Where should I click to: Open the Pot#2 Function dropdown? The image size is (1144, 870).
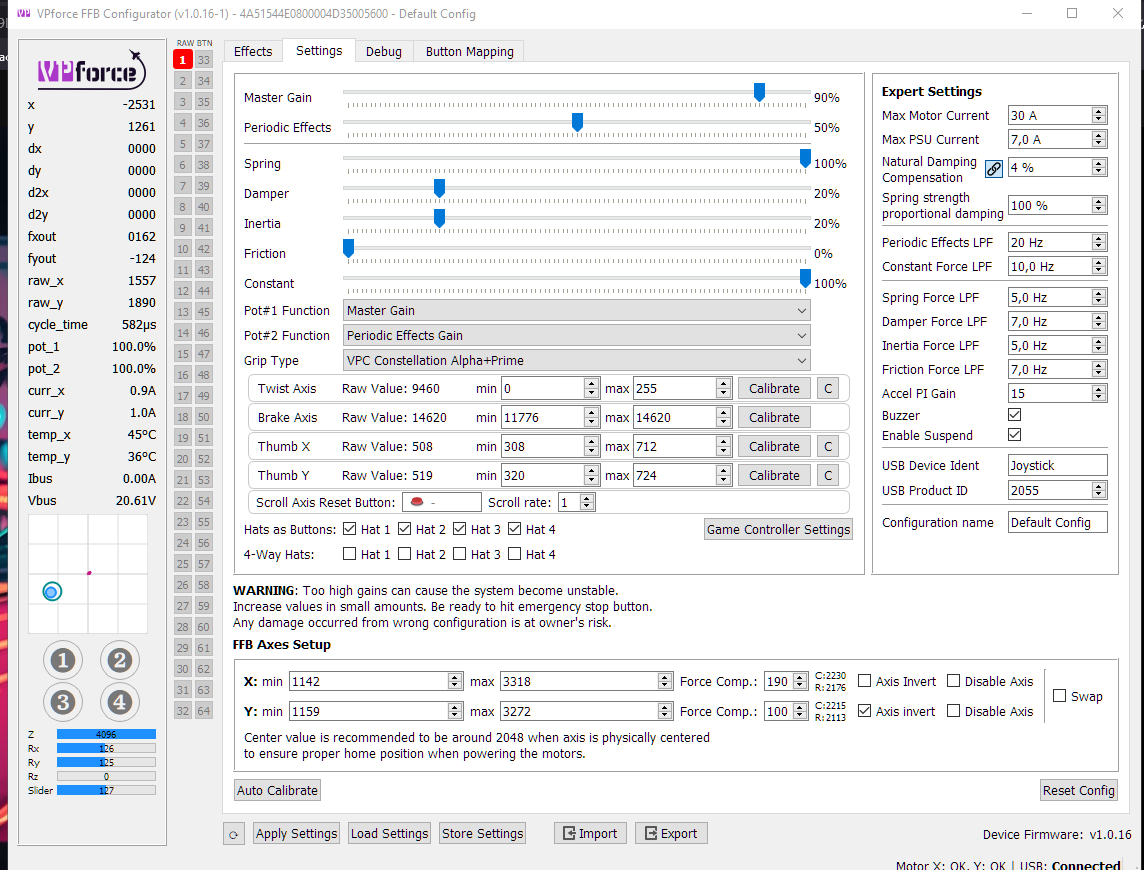coord(576,336)
